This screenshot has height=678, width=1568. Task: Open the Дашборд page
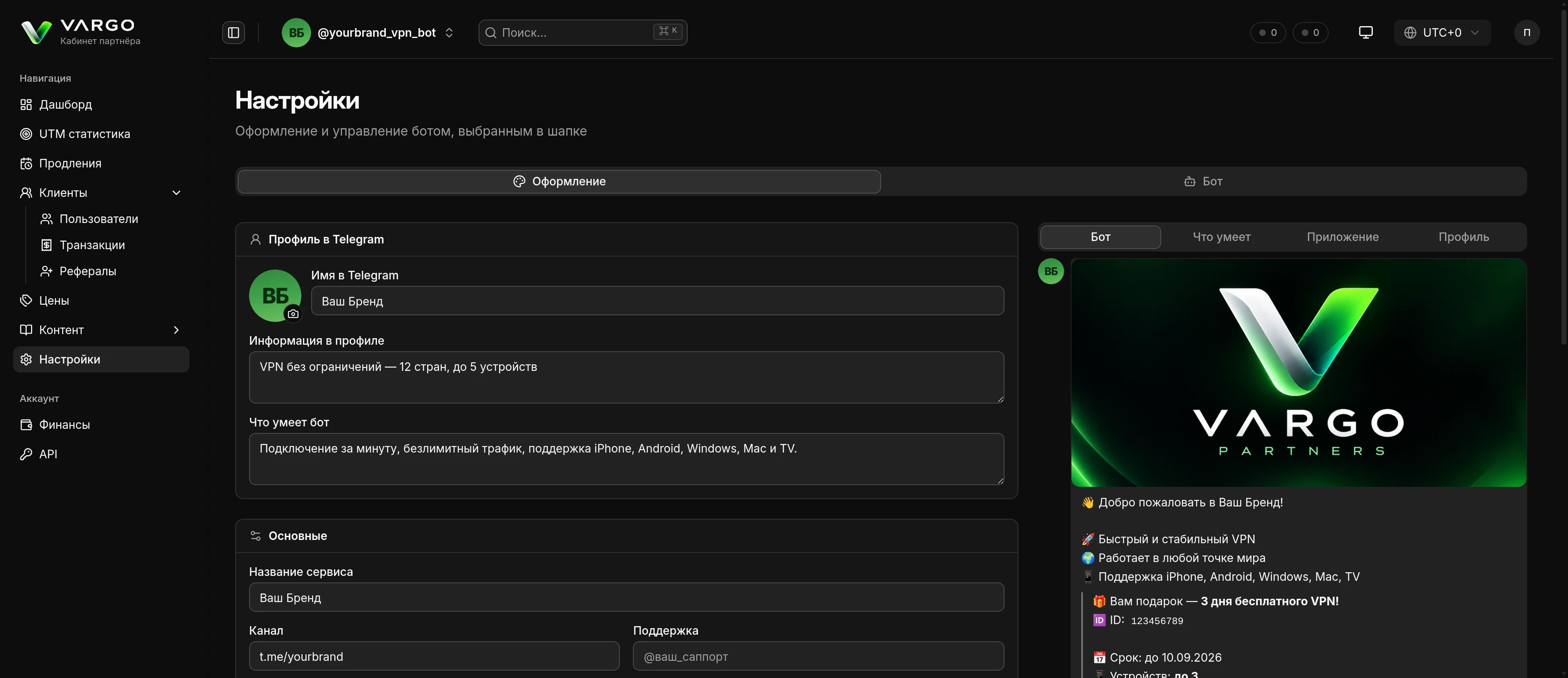101,105
